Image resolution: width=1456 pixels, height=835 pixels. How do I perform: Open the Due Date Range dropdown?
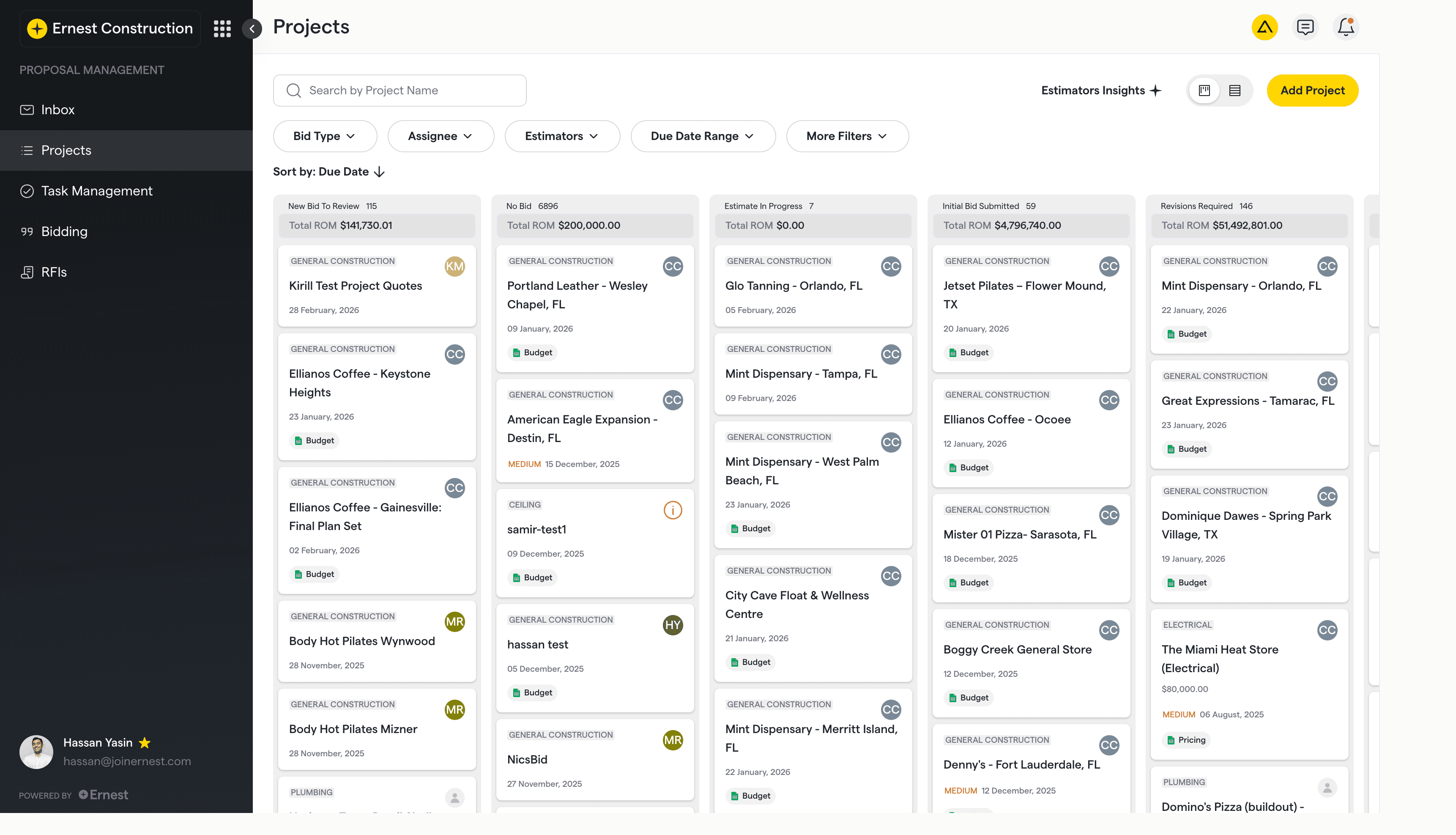[703, 136]
